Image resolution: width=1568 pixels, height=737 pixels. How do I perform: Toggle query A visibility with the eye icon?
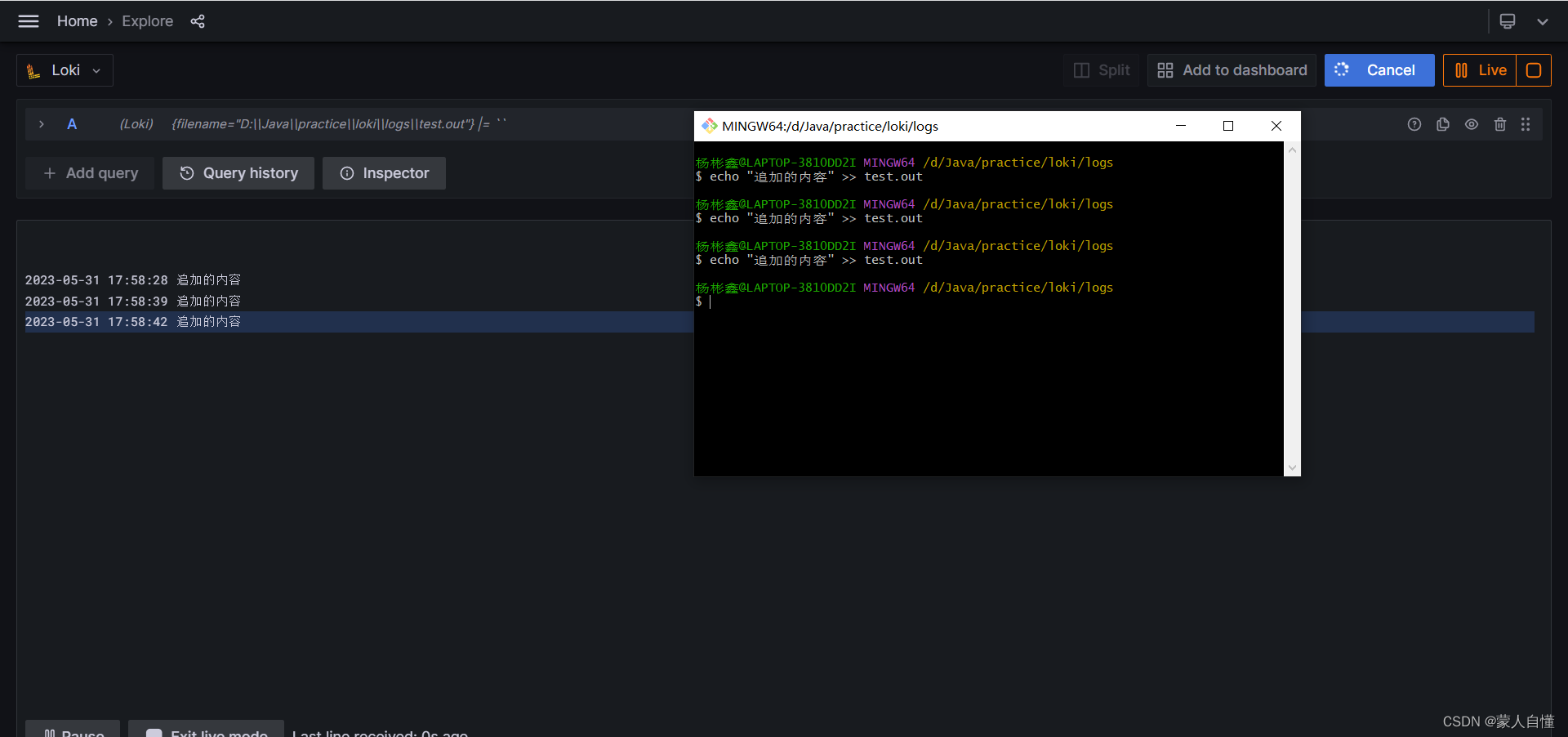[x=1472, y=124]
